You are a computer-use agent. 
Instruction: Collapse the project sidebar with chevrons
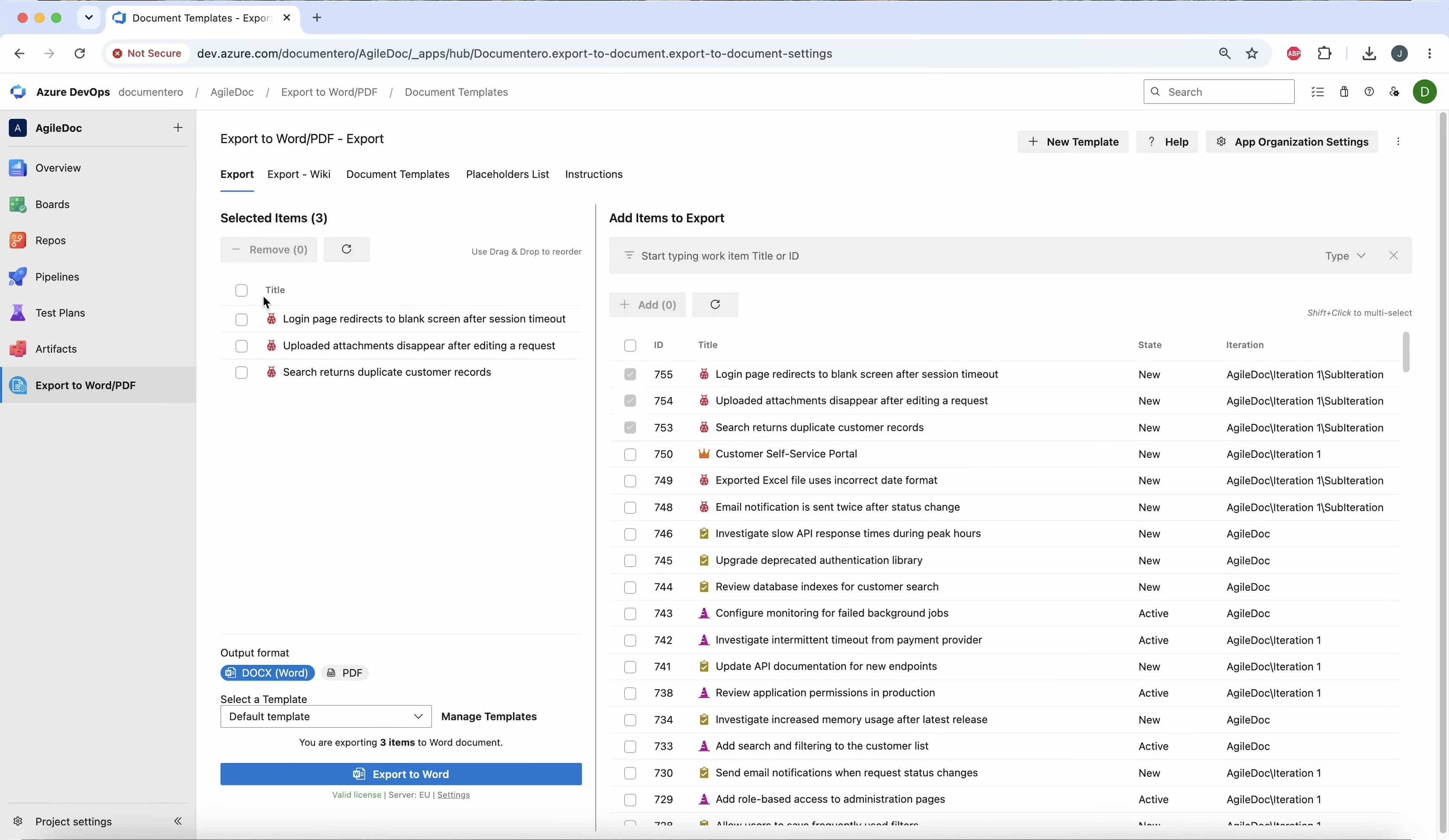click(178, 821)
